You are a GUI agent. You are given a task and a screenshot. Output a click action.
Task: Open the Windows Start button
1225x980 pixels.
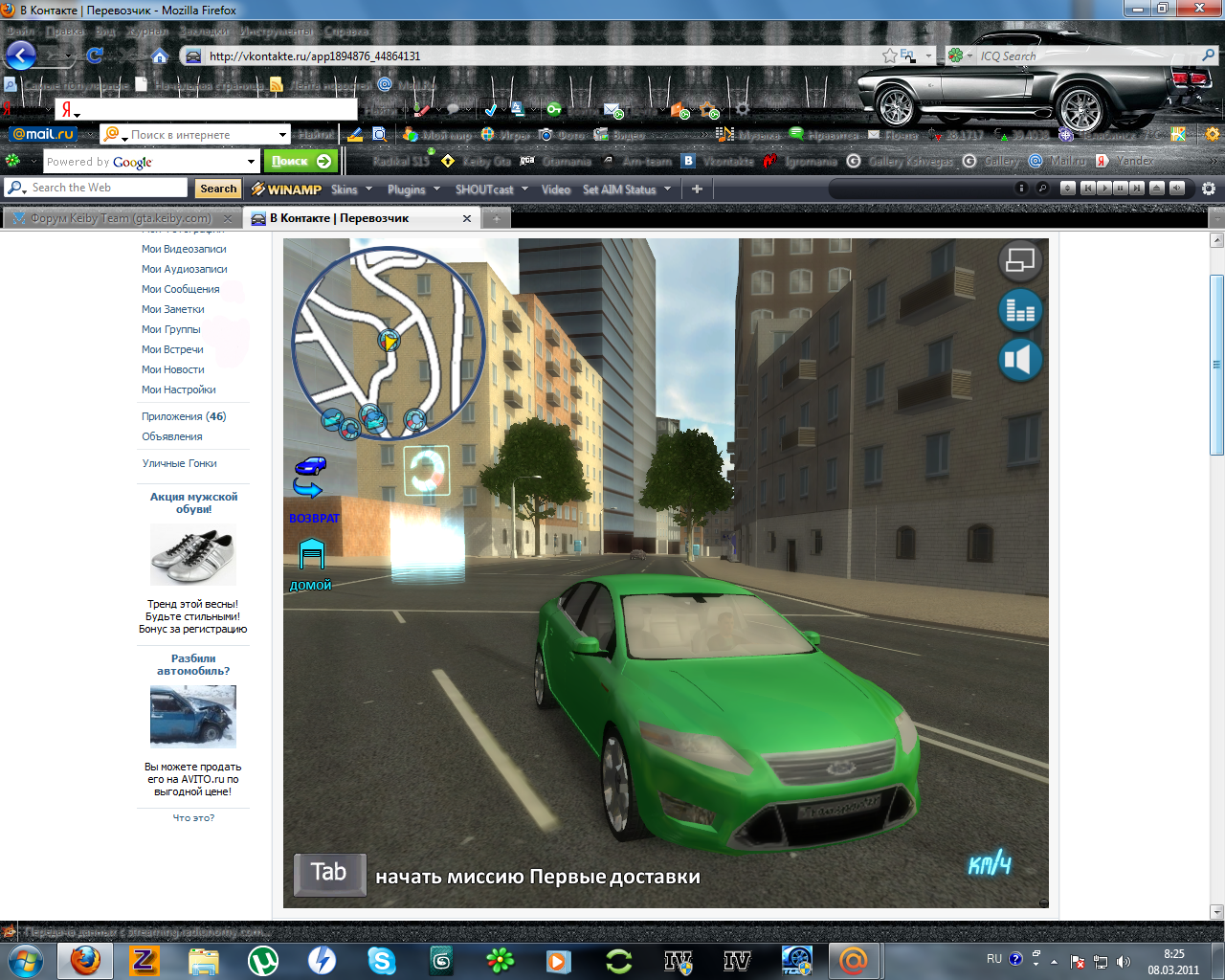click(26, 960)
